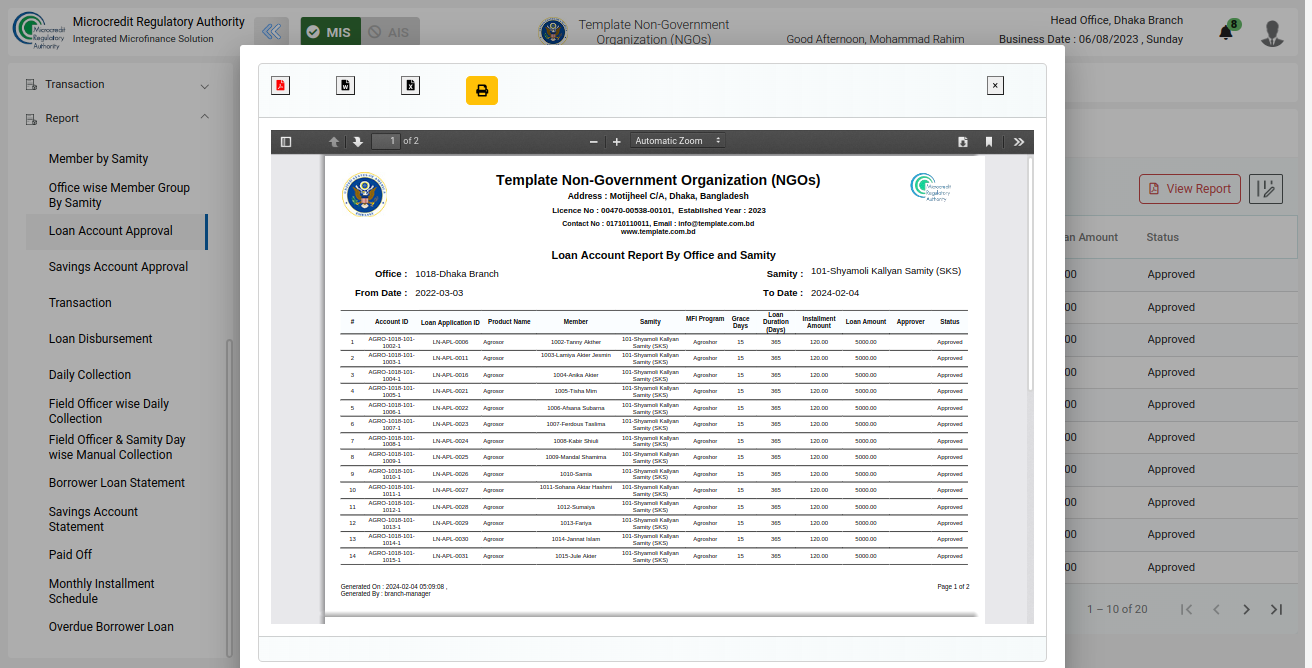Click Account ID column header in report

[392, 322]
